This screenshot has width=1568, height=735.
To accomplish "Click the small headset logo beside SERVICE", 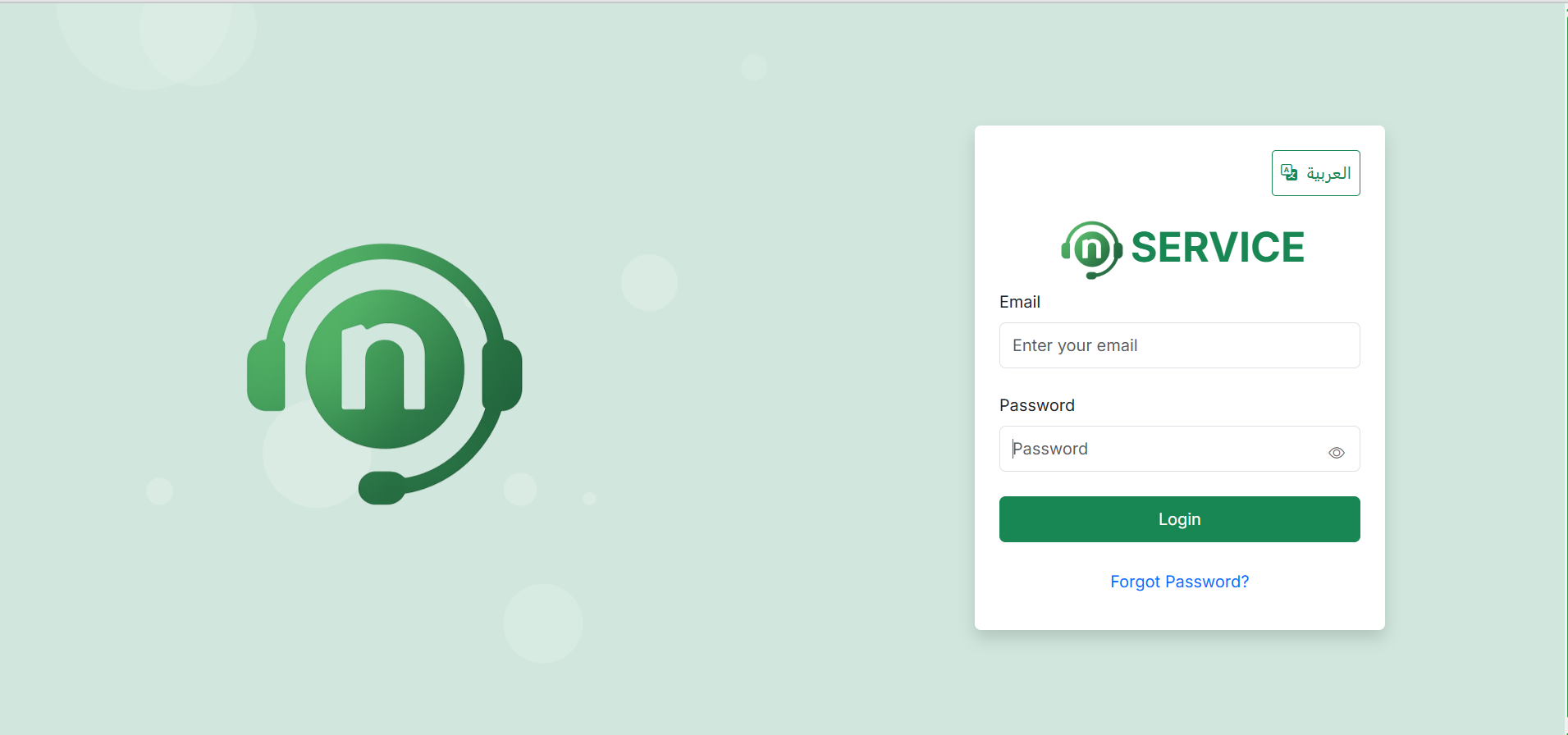I will pos(1091,249).
